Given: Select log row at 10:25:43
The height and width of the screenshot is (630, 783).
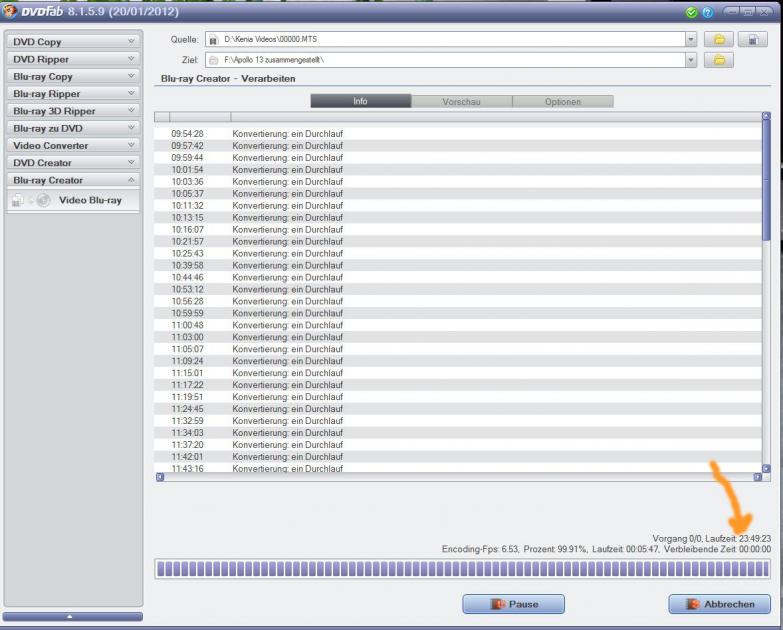Looking at the screenshot, I should pos(458,254).
